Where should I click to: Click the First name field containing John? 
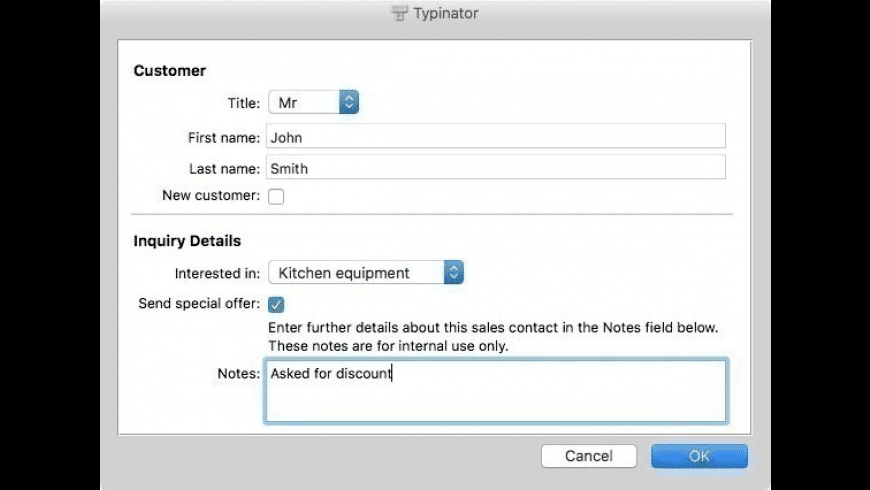point(495,137)
